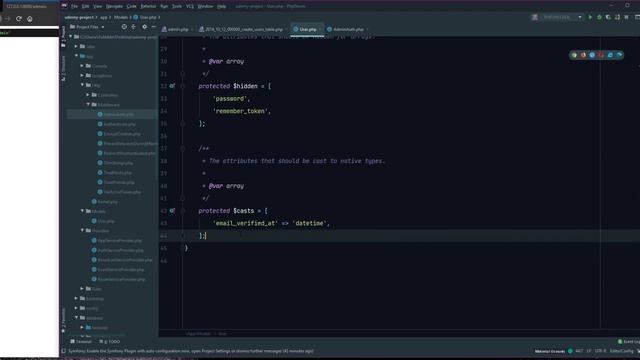Screen dimensions: 640x360
Task: Click 'email_verified_at' string in code
Action: (245, 223)
